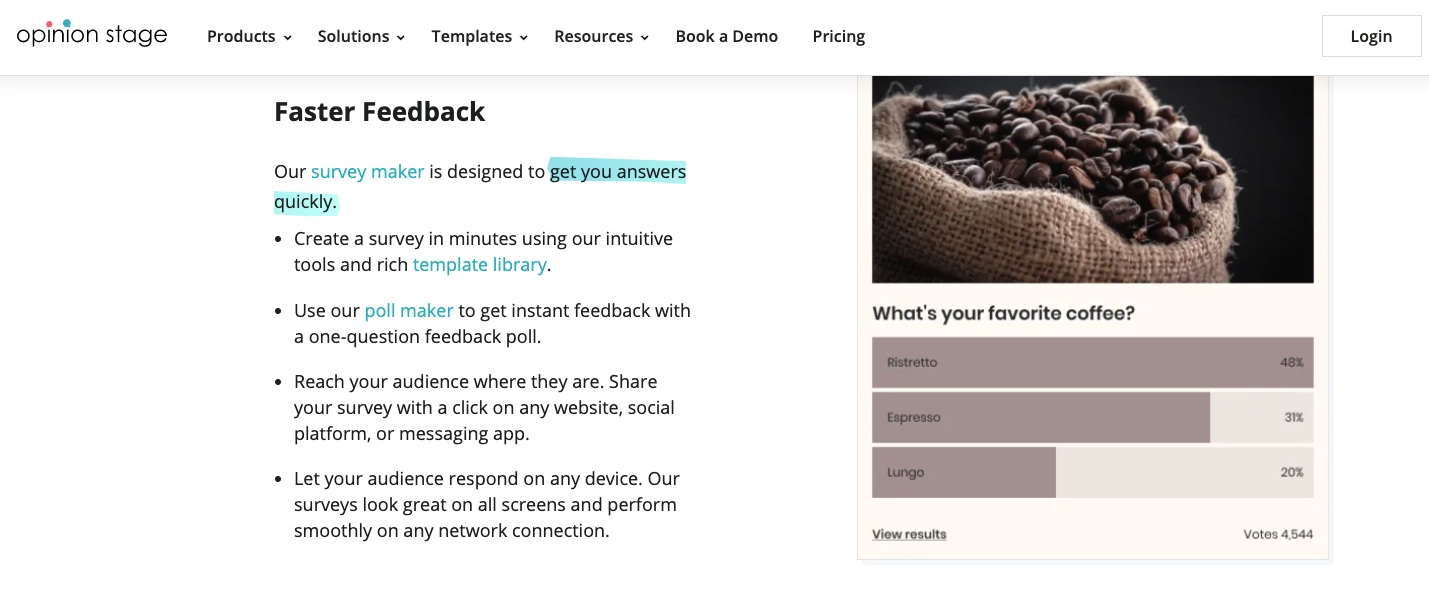Open the Pricing page
This screenshot has width=1429, height=601.
[x=838, y=37]
